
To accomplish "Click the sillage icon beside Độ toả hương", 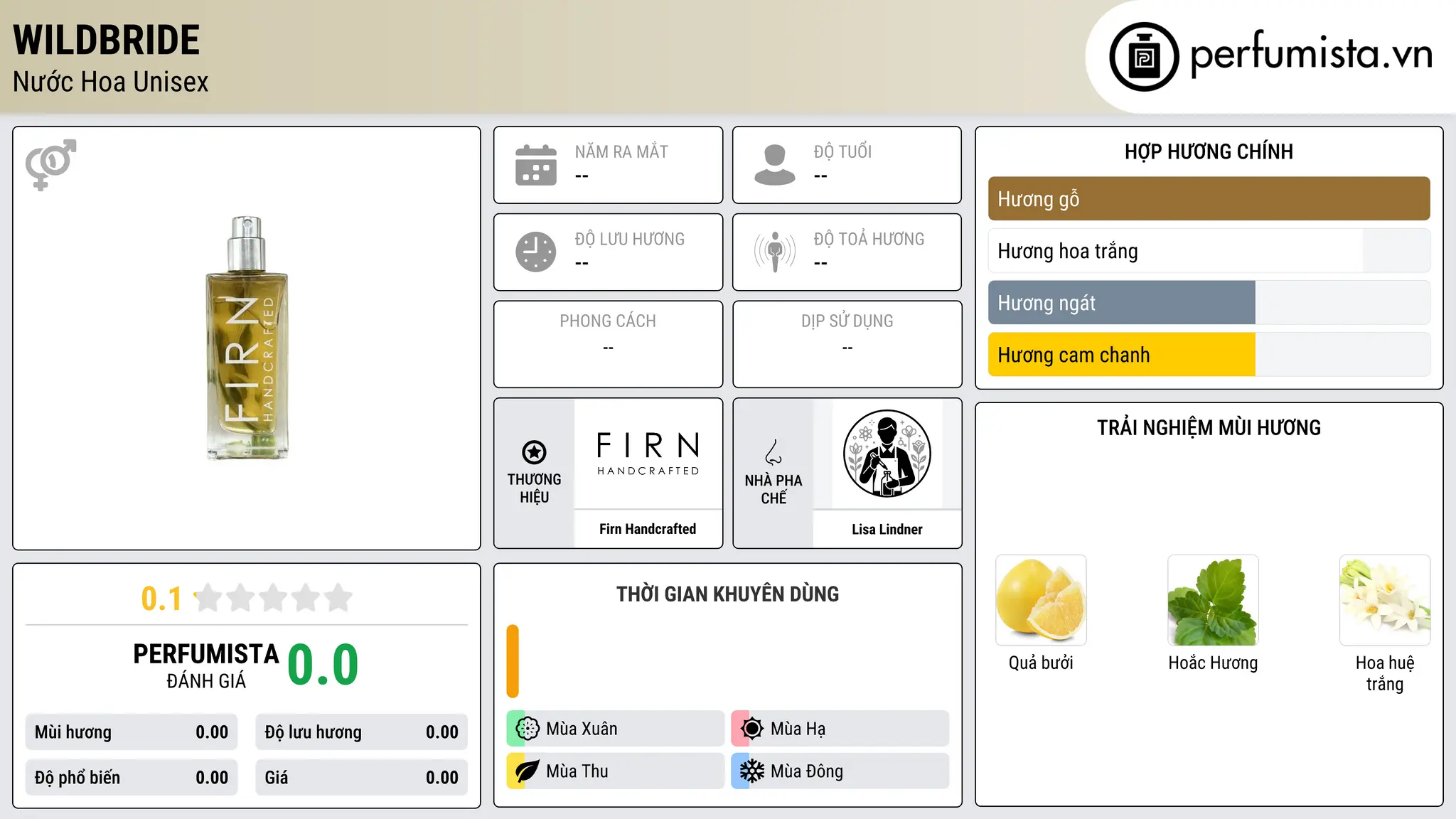I will coord(775,252).
